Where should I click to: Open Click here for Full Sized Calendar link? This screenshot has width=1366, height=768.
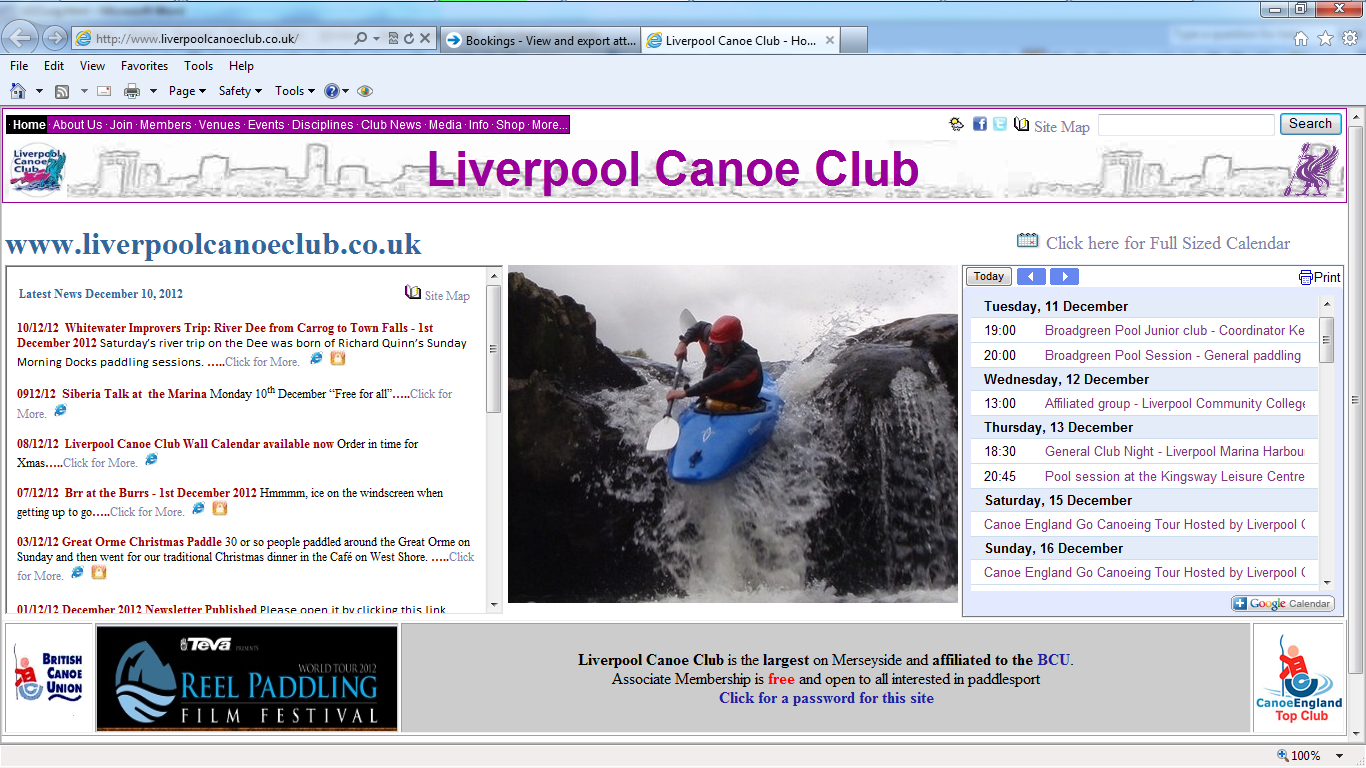click(1168, 243)
